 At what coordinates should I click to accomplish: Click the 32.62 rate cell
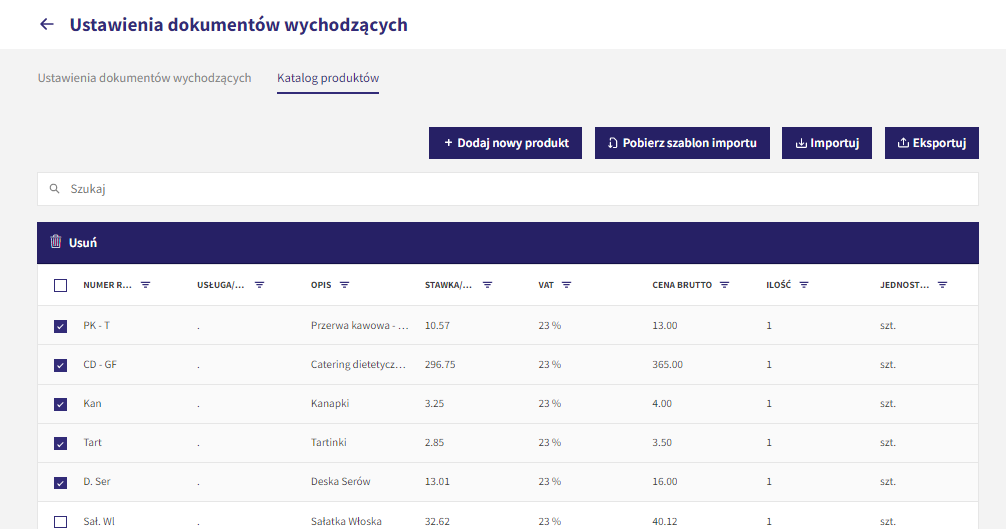pos(438,521)
